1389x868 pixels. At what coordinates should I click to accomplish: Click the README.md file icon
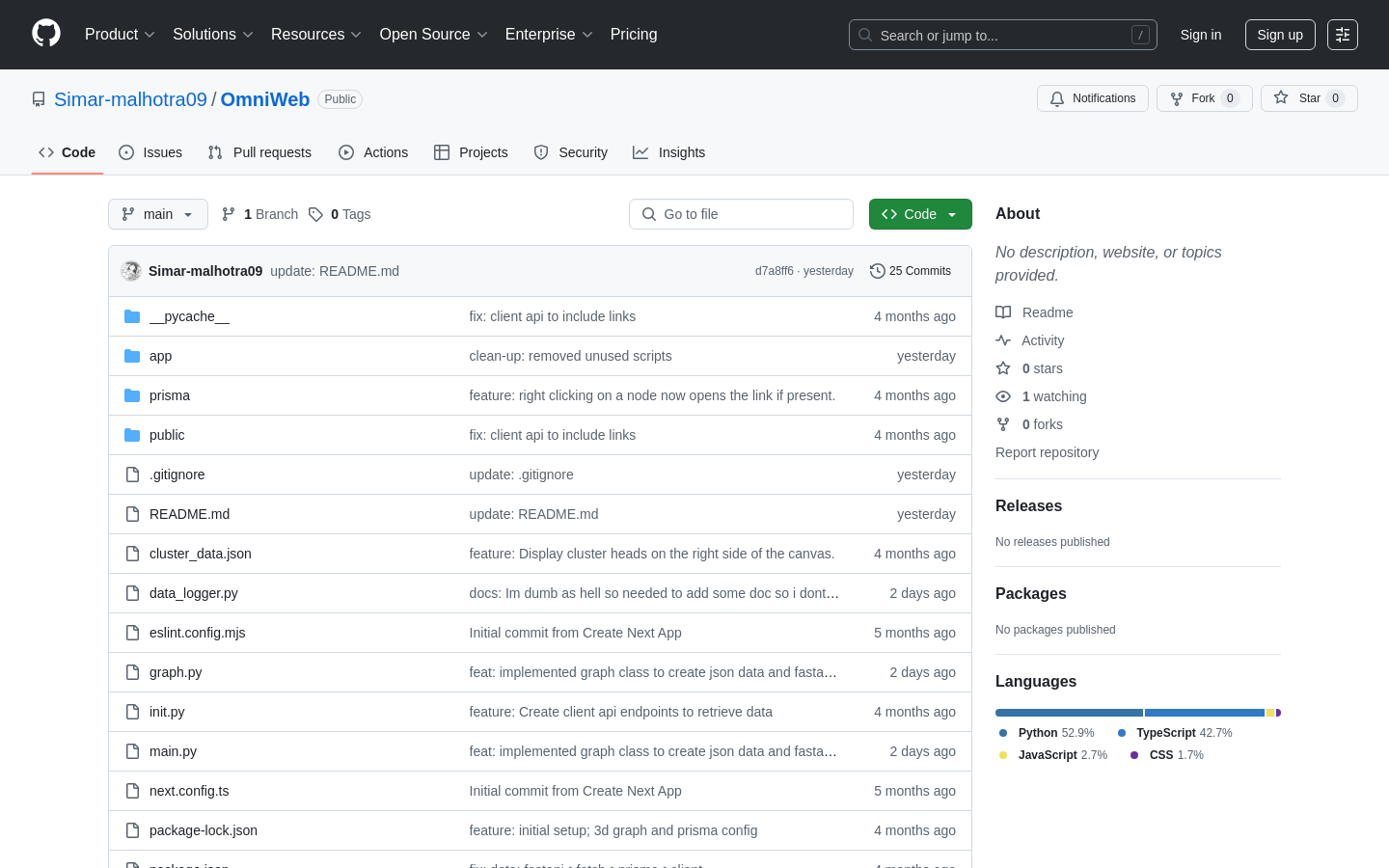point(132,514)
